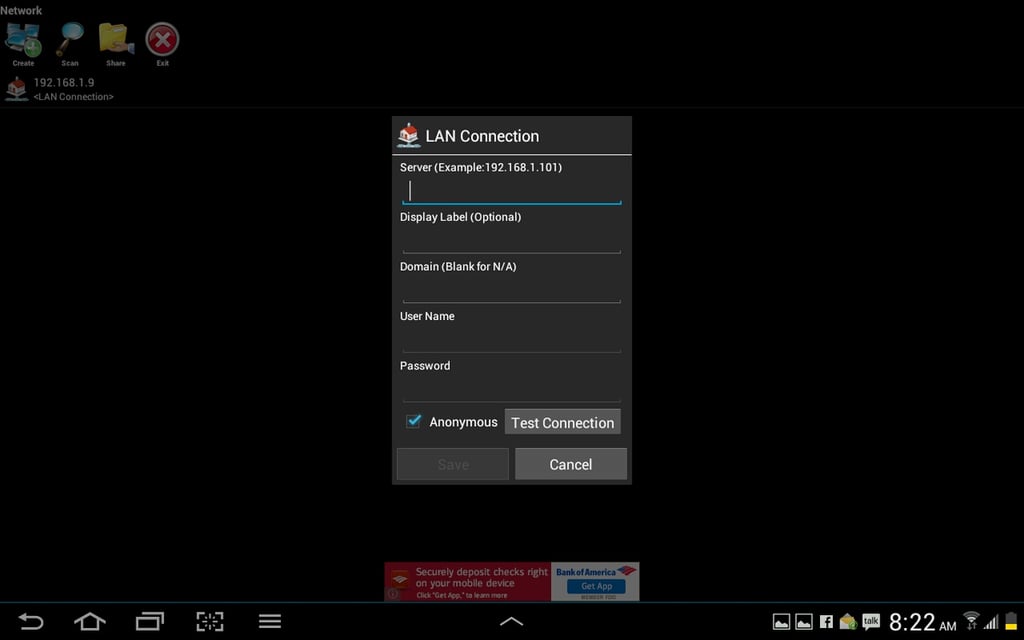Focus the Display Label field
Screen dimensions: 1024x640
tap(511, 240)
